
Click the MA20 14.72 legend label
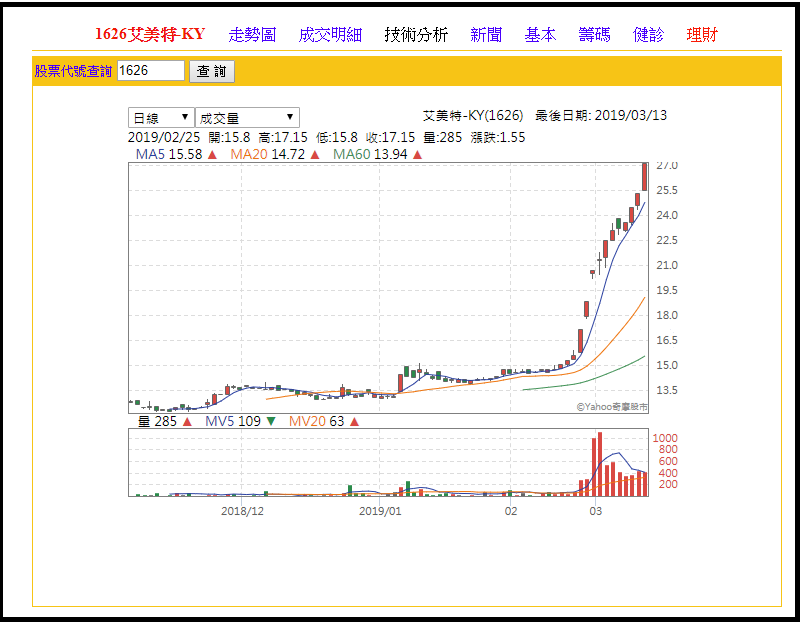tap(267, 154)
